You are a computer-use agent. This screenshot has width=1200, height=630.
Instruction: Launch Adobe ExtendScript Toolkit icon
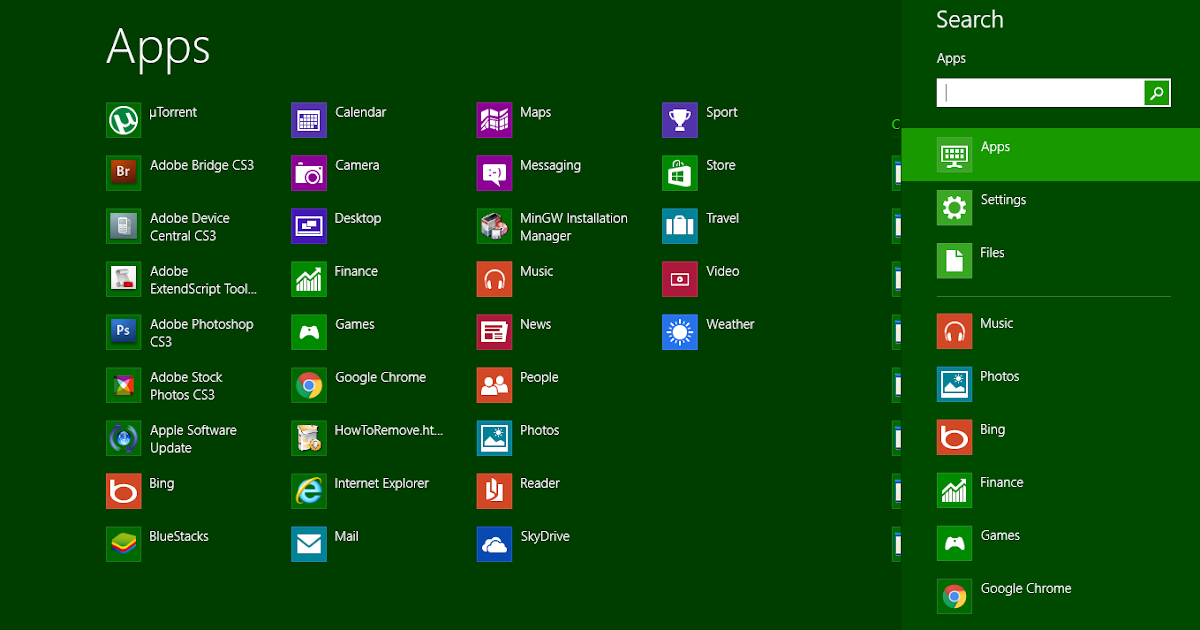(123, 279)
